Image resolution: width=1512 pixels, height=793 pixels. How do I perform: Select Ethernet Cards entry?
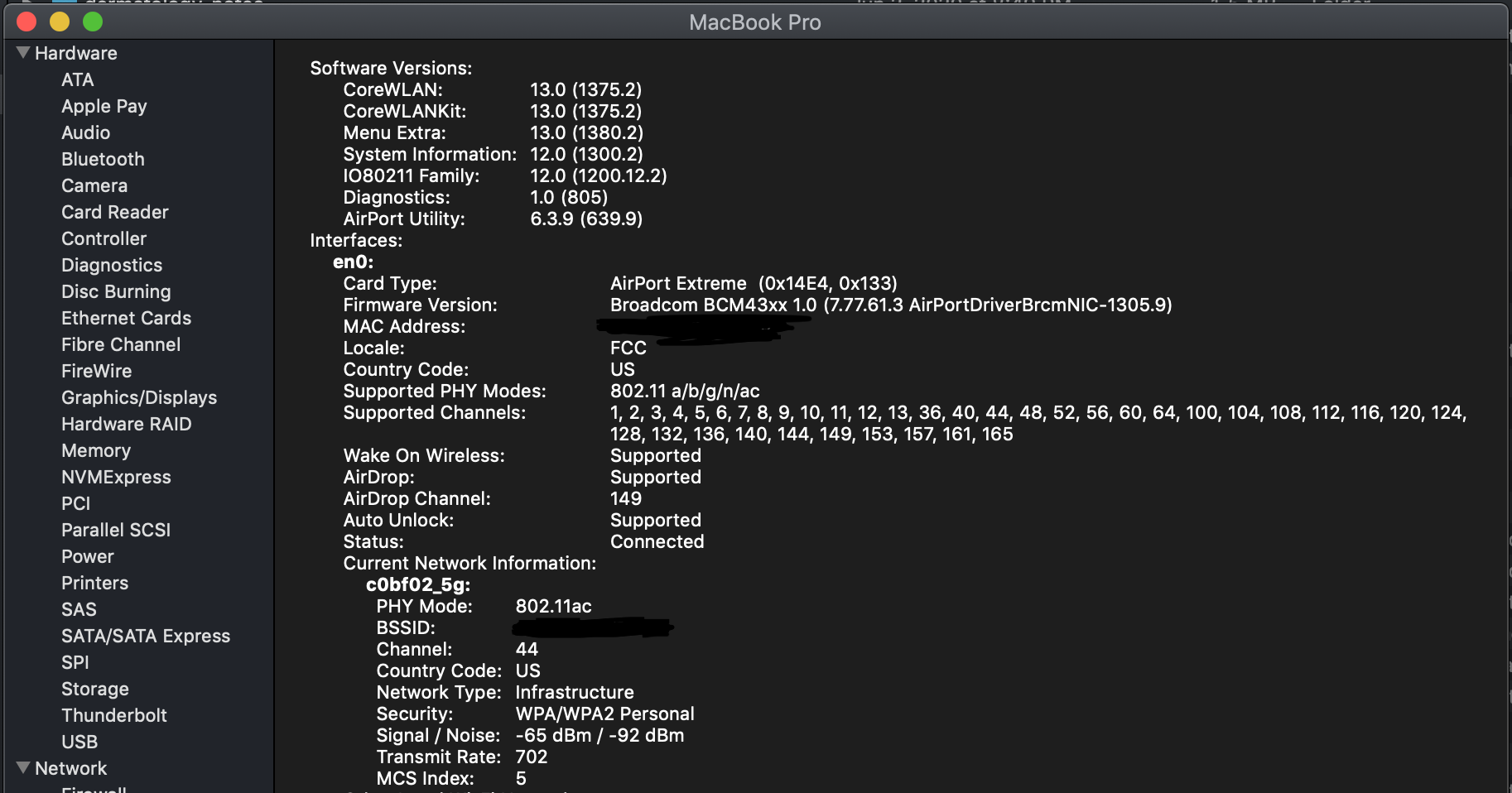point(127,318)
